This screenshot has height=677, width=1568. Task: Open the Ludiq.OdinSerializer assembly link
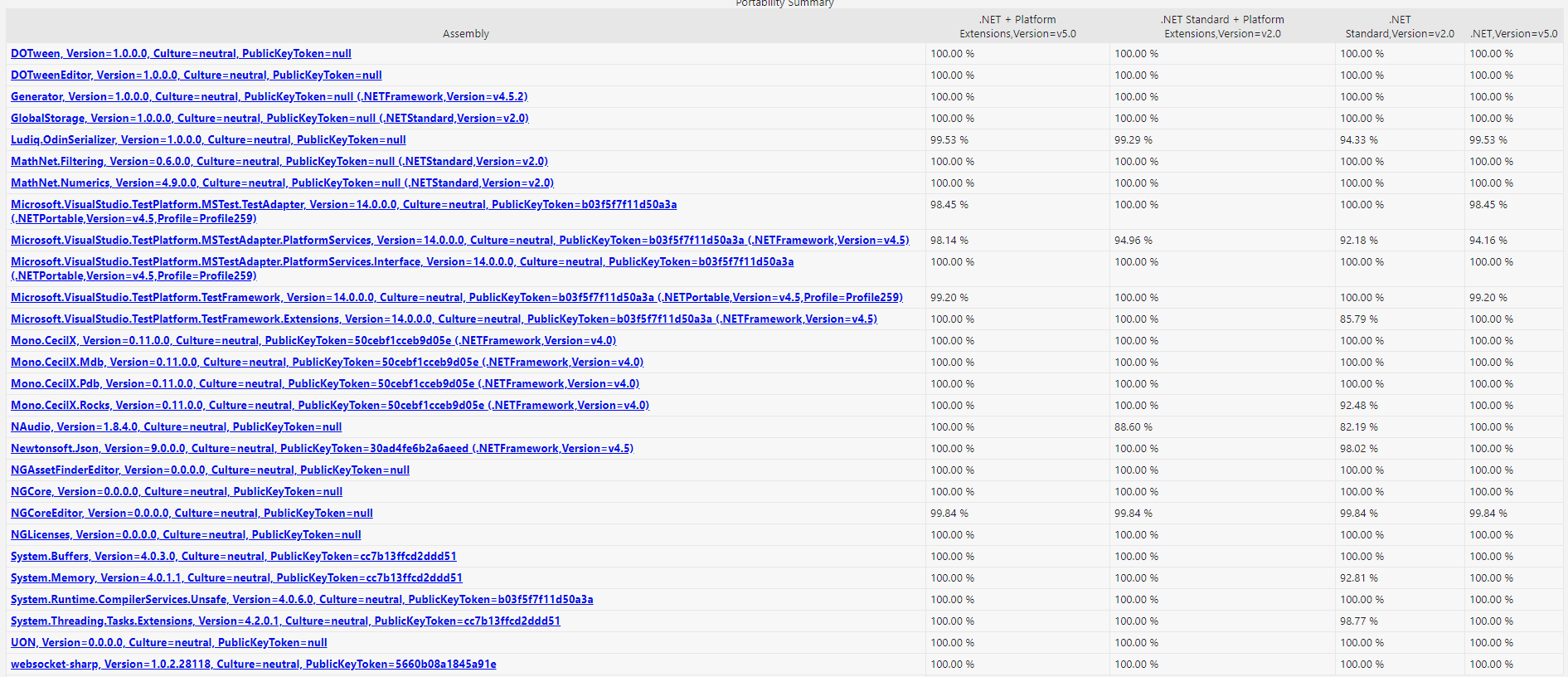(x=208, y=140)
